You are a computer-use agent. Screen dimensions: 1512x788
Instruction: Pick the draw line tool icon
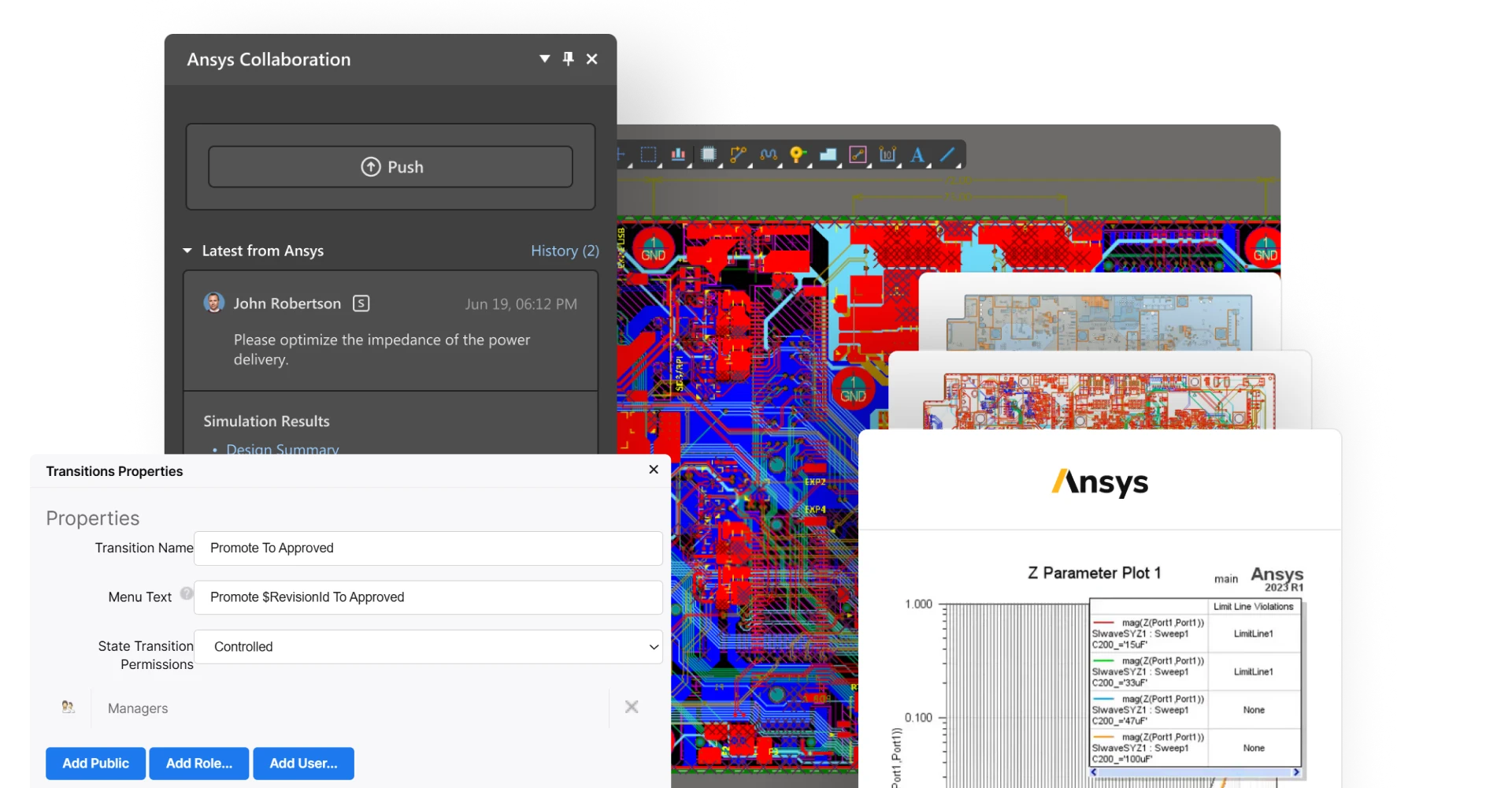click(947, 154)
